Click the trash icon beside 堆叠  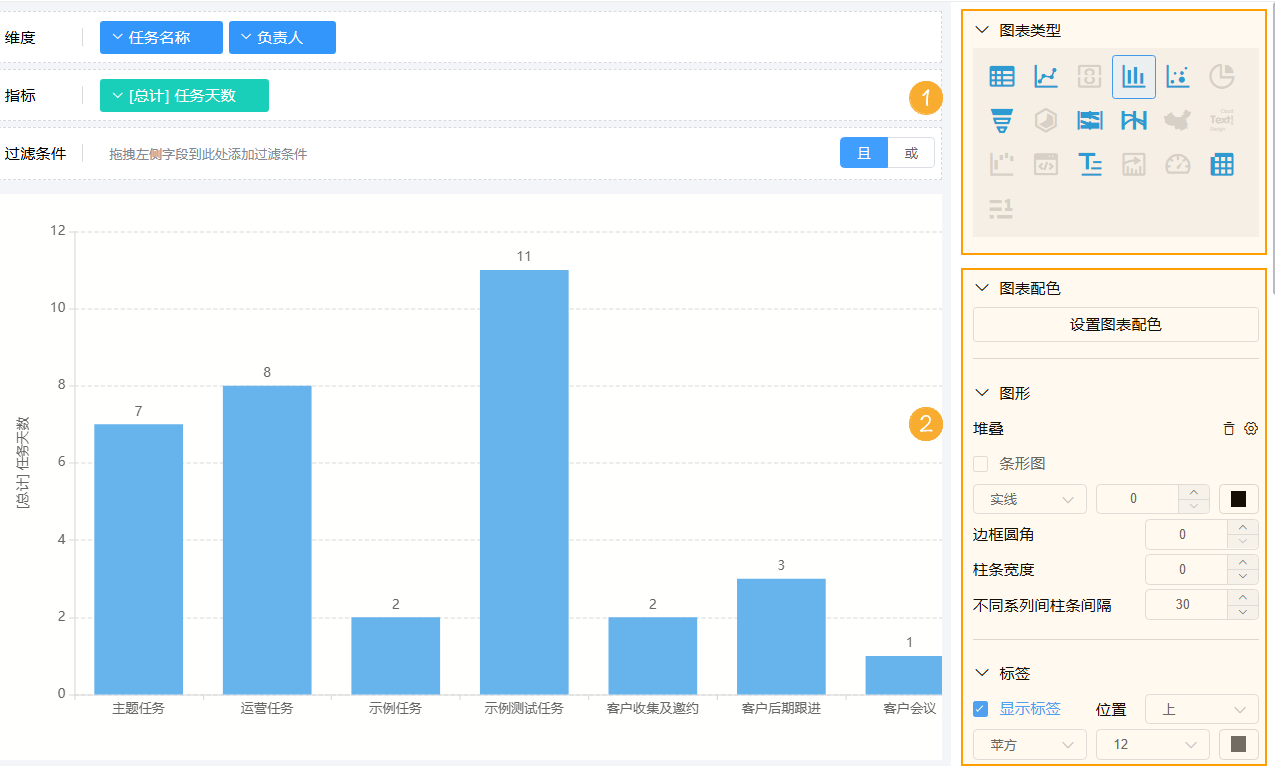pyautogui.click(x=1229, y=429)
